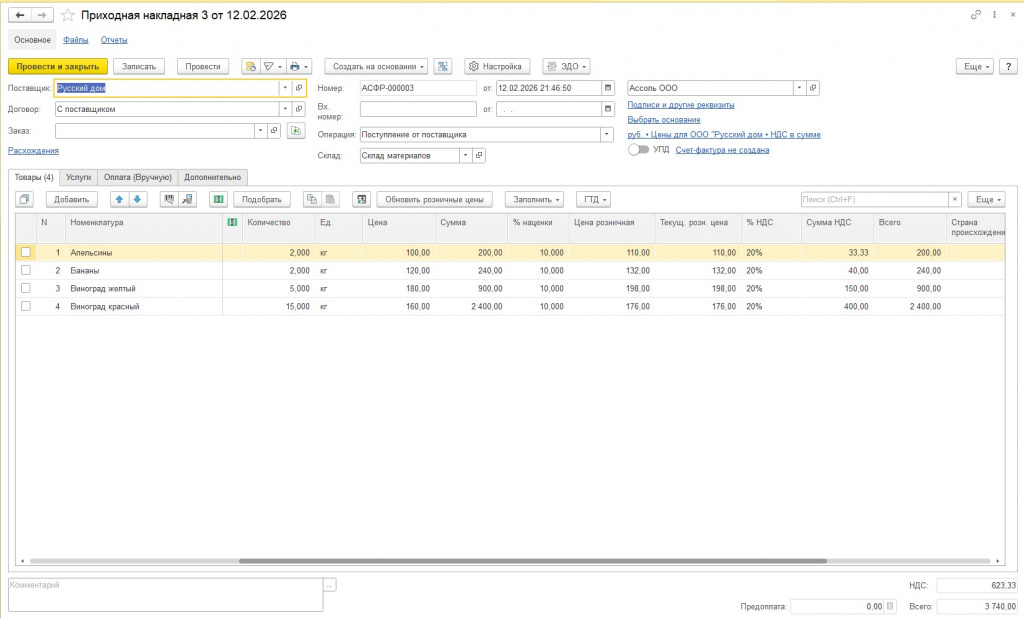Click the get link chain icon
1024x618 pixels.
click(975, 16)
